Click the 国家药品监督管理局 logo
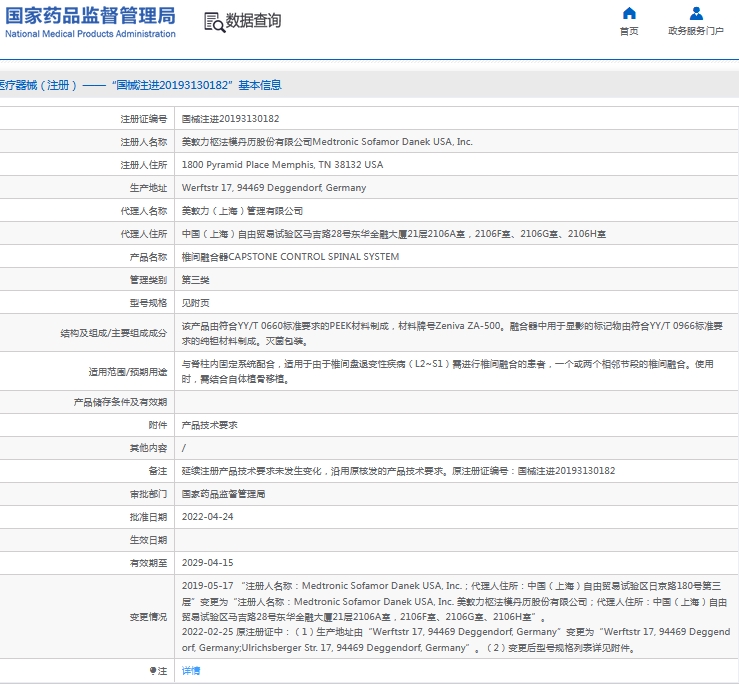The image size is (739, 686). click(90, 22)
